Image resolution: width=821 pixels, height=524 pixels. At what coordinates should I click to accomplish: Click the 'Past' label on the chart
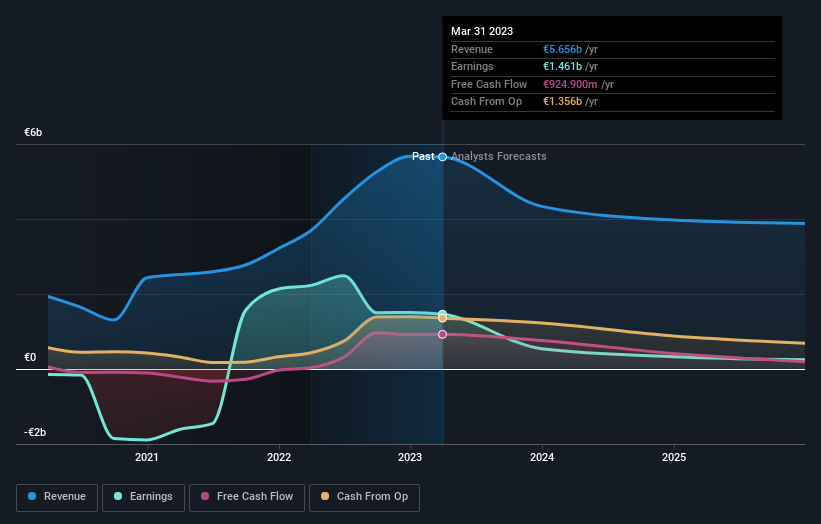423,157
